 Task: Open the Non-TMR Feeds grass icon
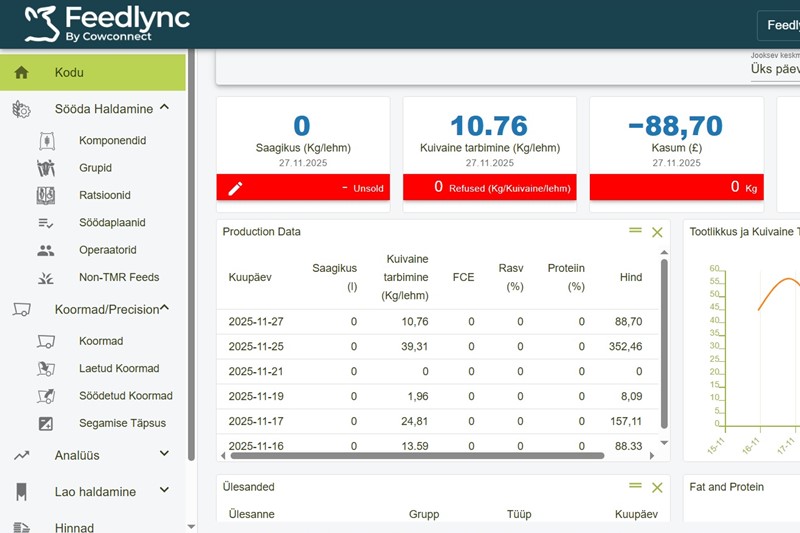(x=46, y=277)
